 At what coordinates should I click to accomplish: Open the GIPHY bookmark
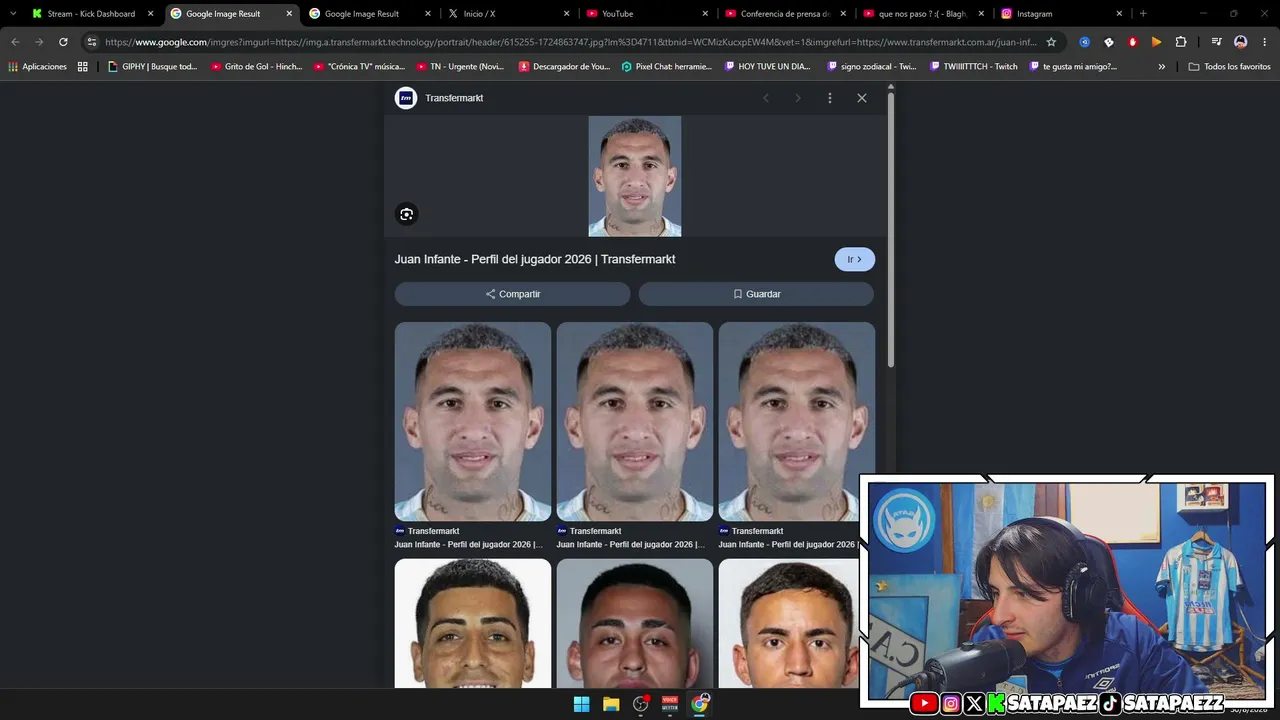152,67
